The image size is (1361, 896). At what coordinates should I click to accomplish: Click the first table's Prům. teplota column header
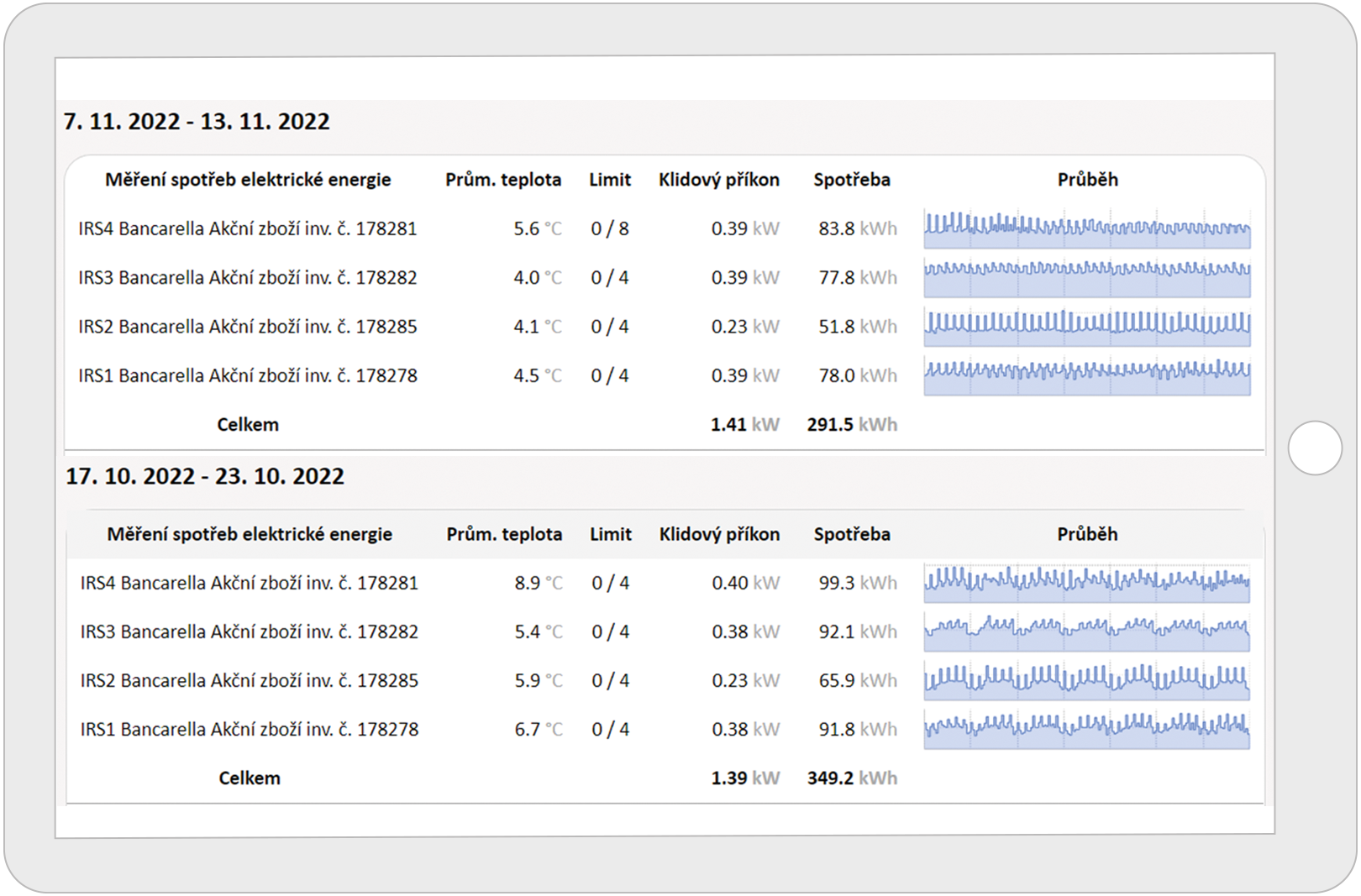503,180
